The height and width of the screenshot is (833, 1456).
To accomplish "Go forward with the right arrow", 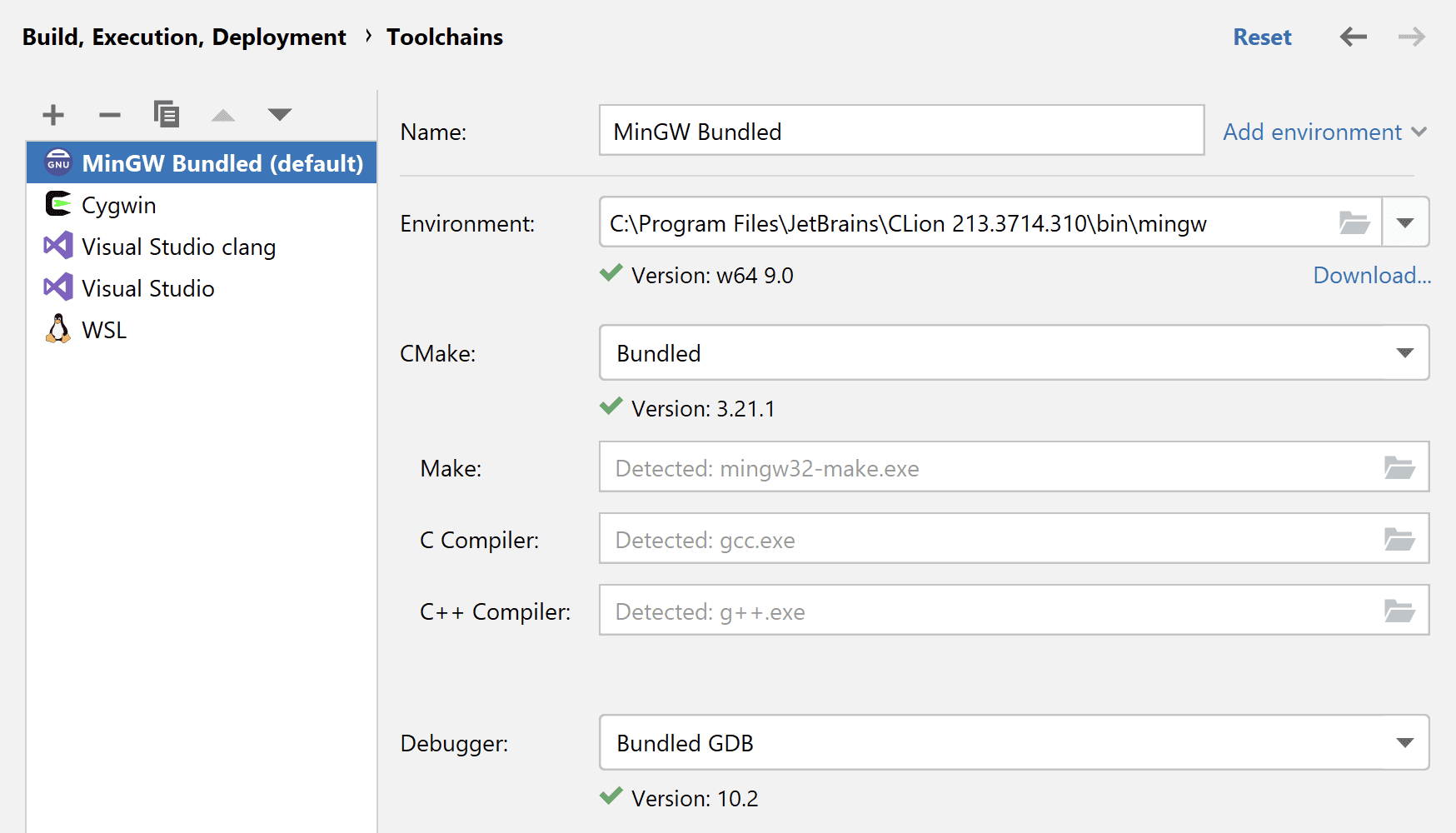I will (1412, 37).
